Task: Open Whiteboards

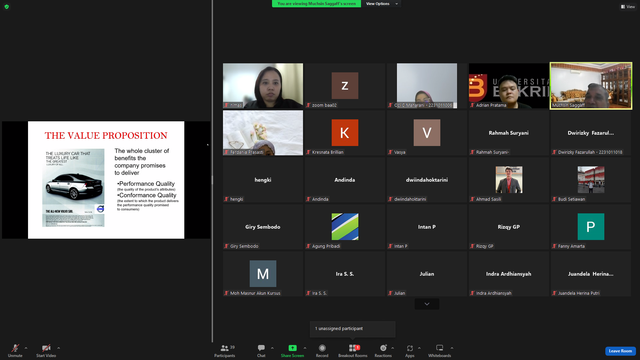Action: 440,350
